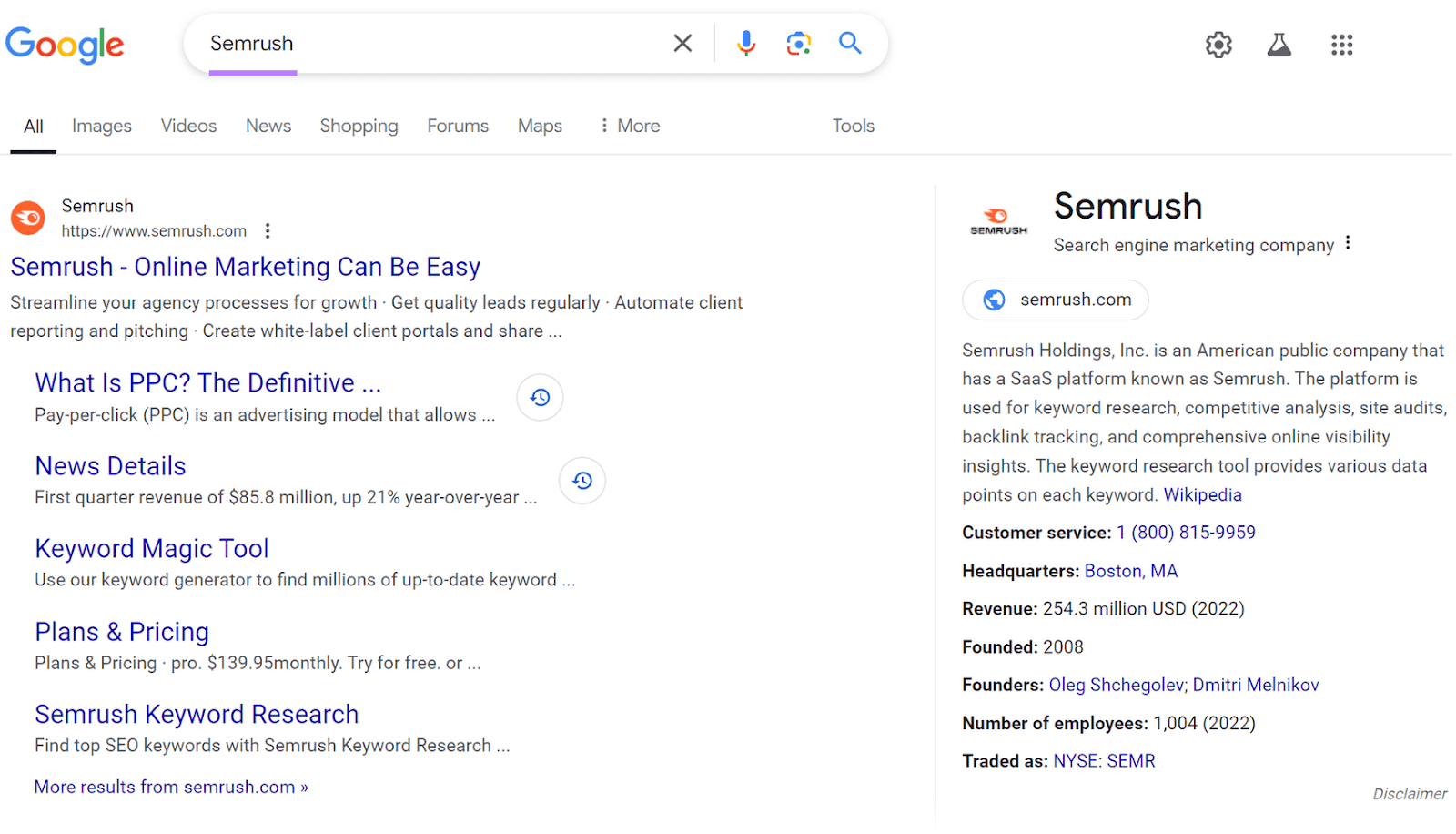
Task: Switch to the Images tab
Action: tap(101, 126)
